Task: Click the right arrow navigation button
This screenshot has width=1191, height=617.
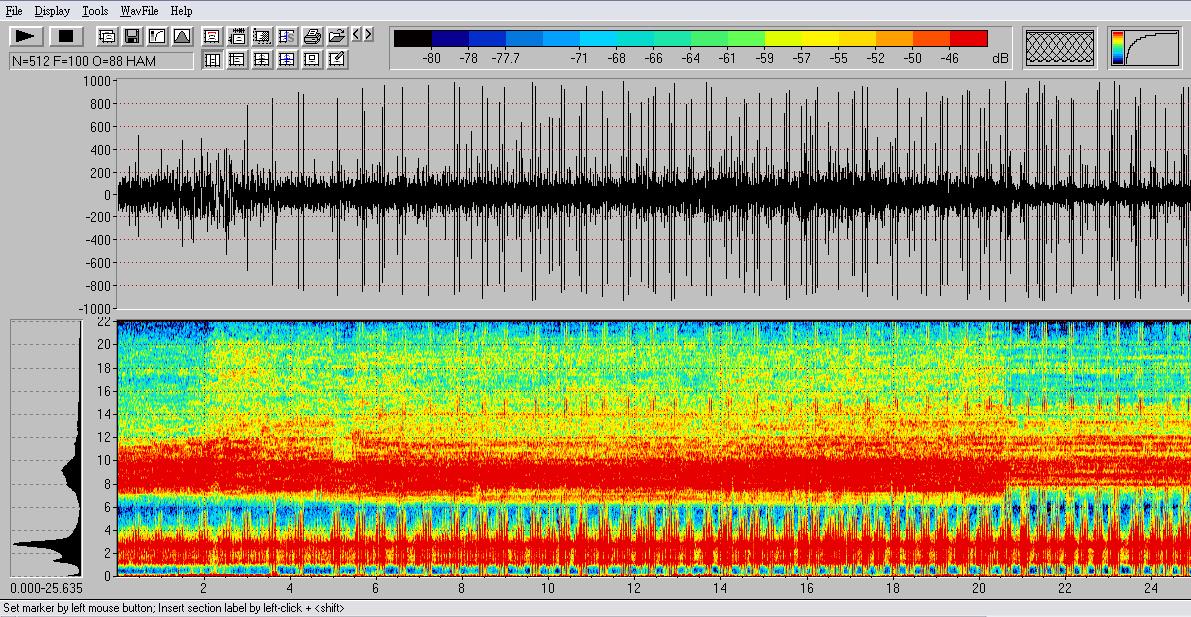Action: (368, 35)
